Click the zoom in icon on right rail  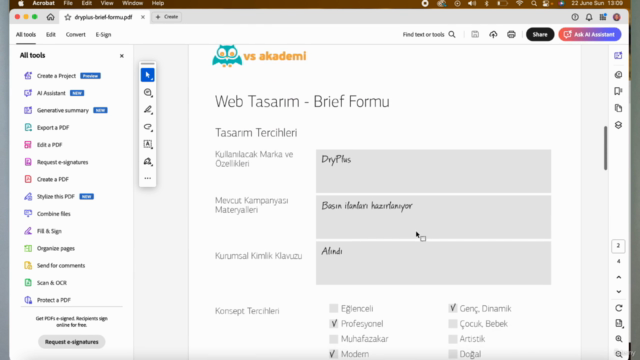coord(619,339)
